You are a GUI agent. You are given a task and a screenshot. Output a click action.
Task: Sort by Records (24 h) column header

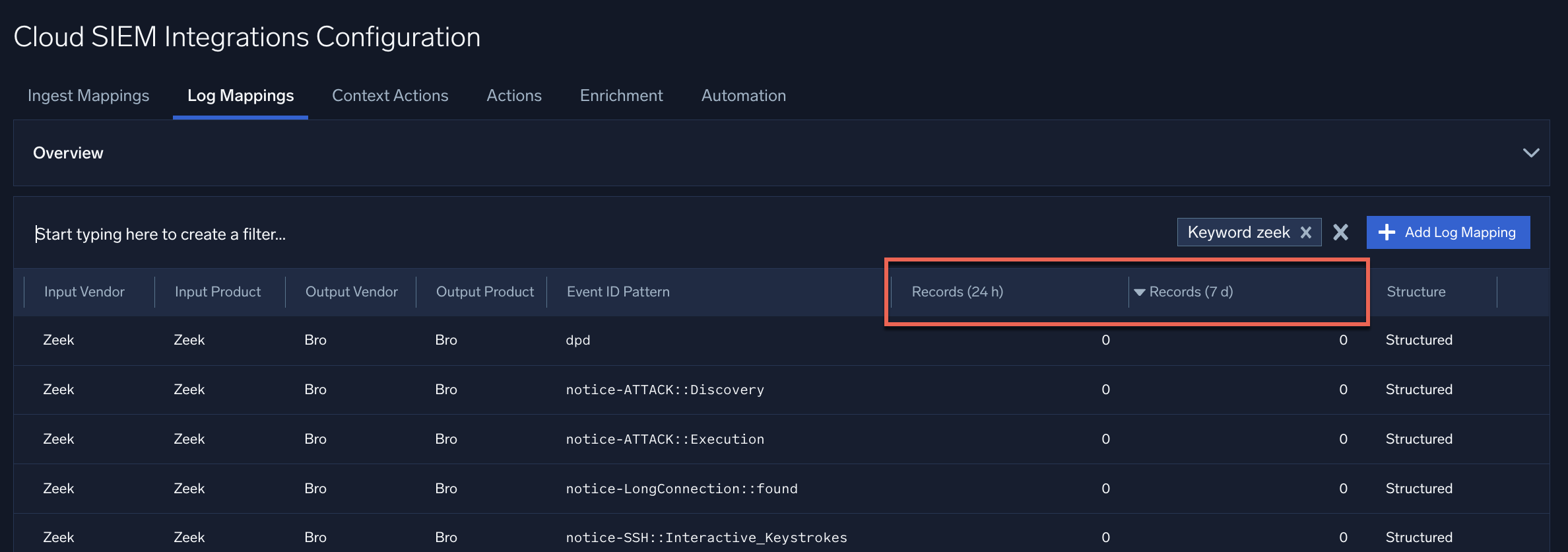[x=957, y=292]
